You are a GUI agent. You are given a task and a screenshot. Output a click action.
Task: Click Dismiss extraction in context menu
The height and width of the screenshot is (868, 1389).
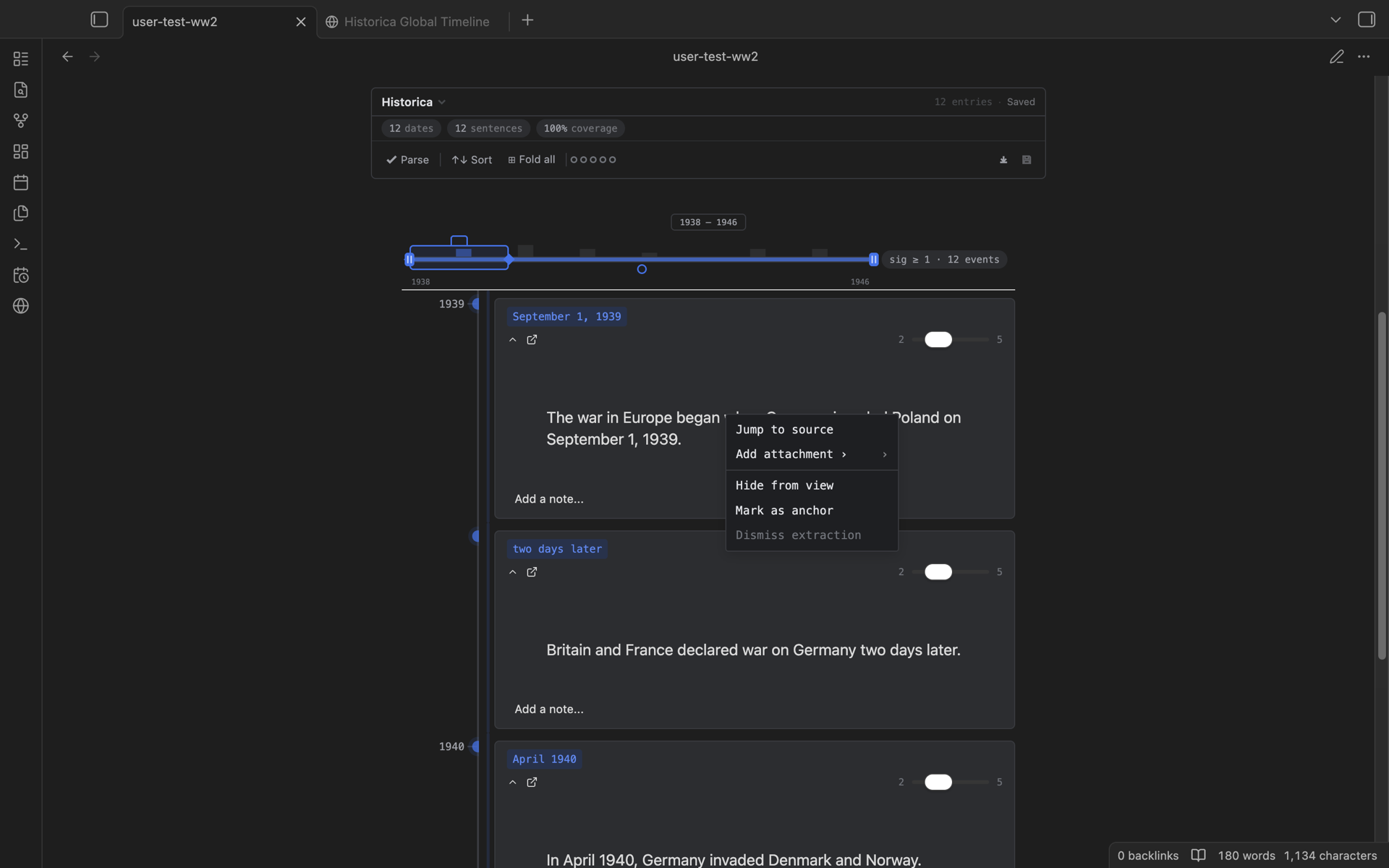(812, 535)
